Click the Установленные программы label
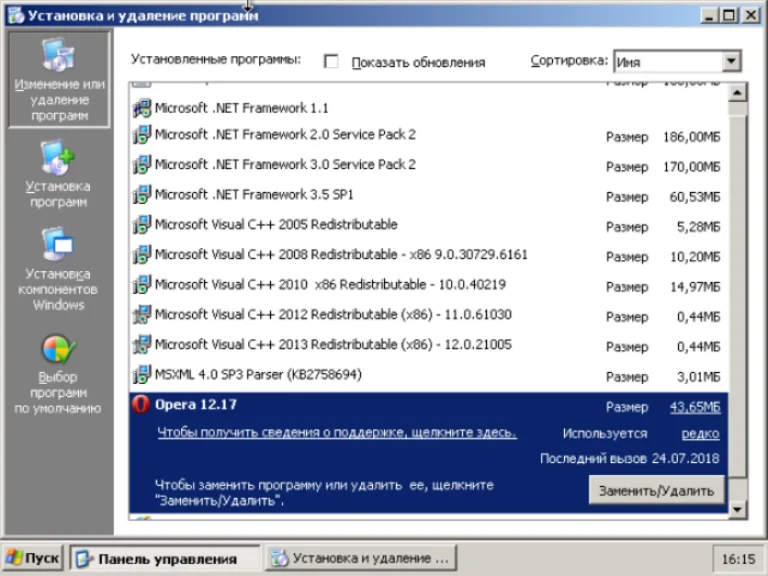 point(216,59)
